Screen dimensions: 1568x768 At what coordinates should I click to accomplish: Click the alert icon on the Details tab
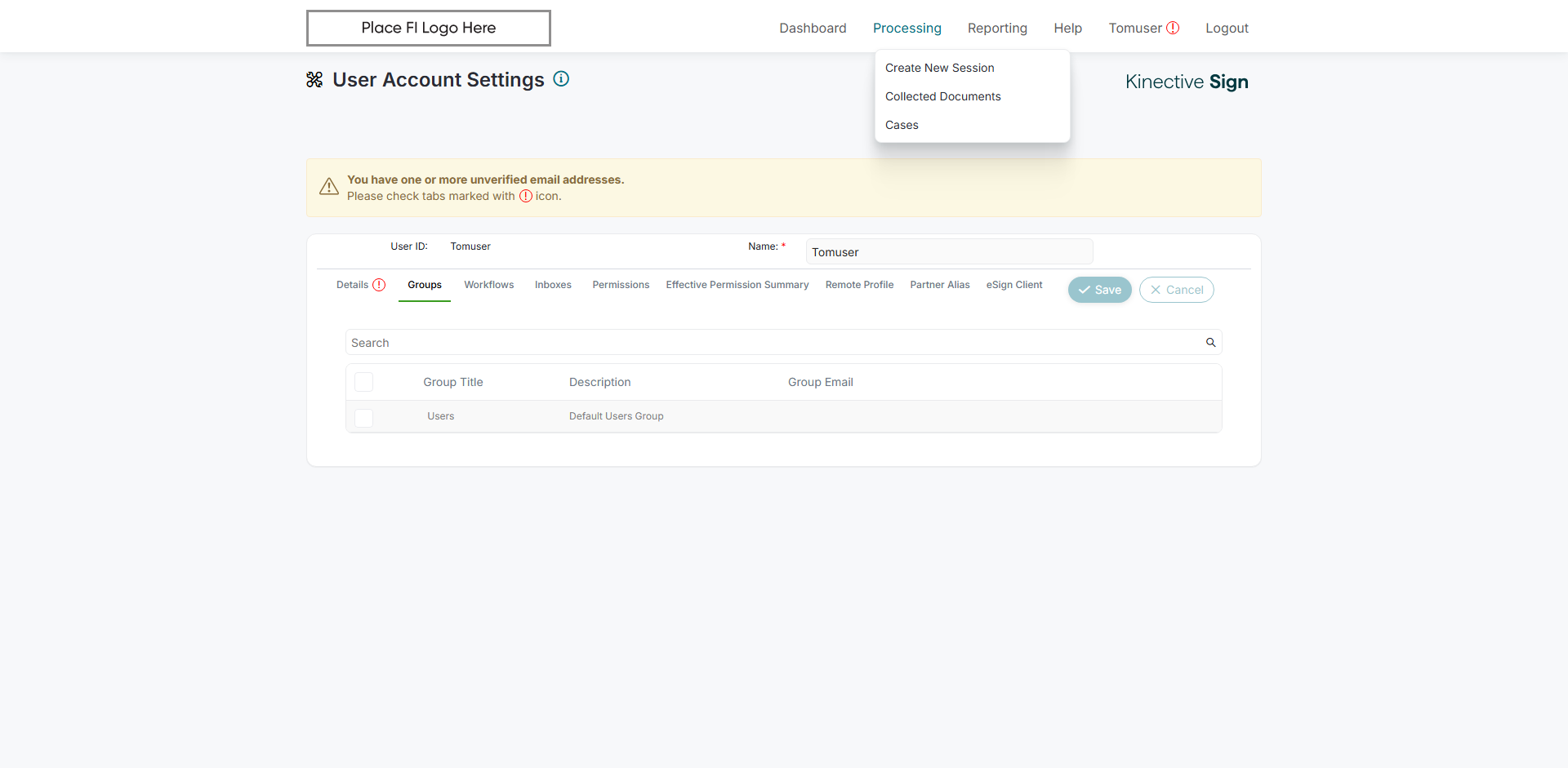tap(379, 285)
